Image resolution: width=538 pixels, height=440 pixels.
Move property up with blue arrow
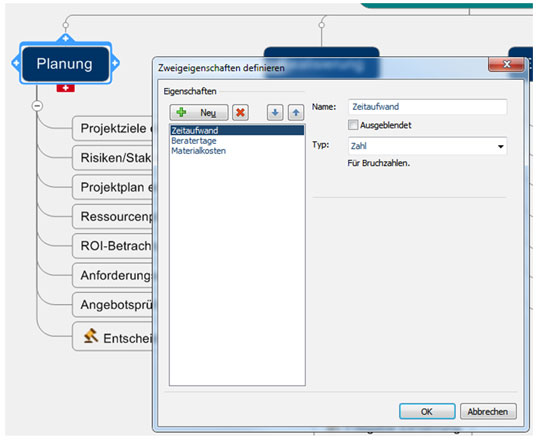point(296,112)
